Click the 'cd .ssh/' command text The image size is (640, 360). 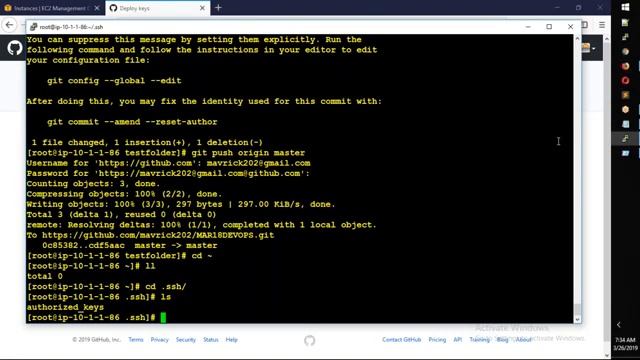tap(166, 287)
